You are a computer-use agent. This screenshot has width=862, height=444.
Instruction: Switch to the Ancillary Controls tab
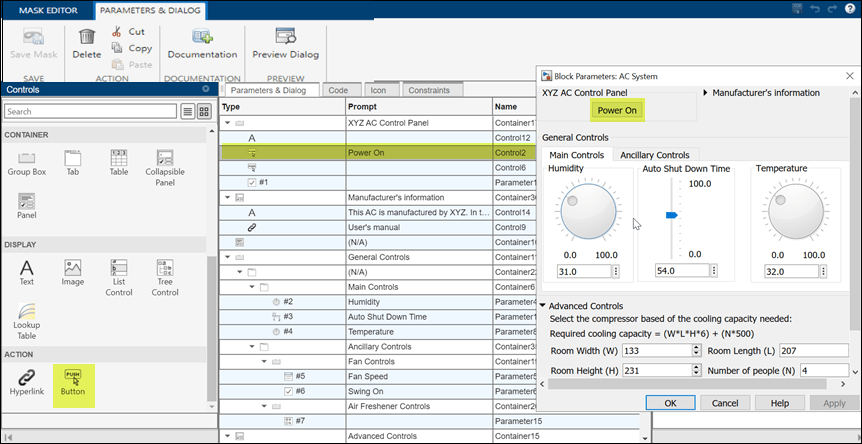point(654,155)
